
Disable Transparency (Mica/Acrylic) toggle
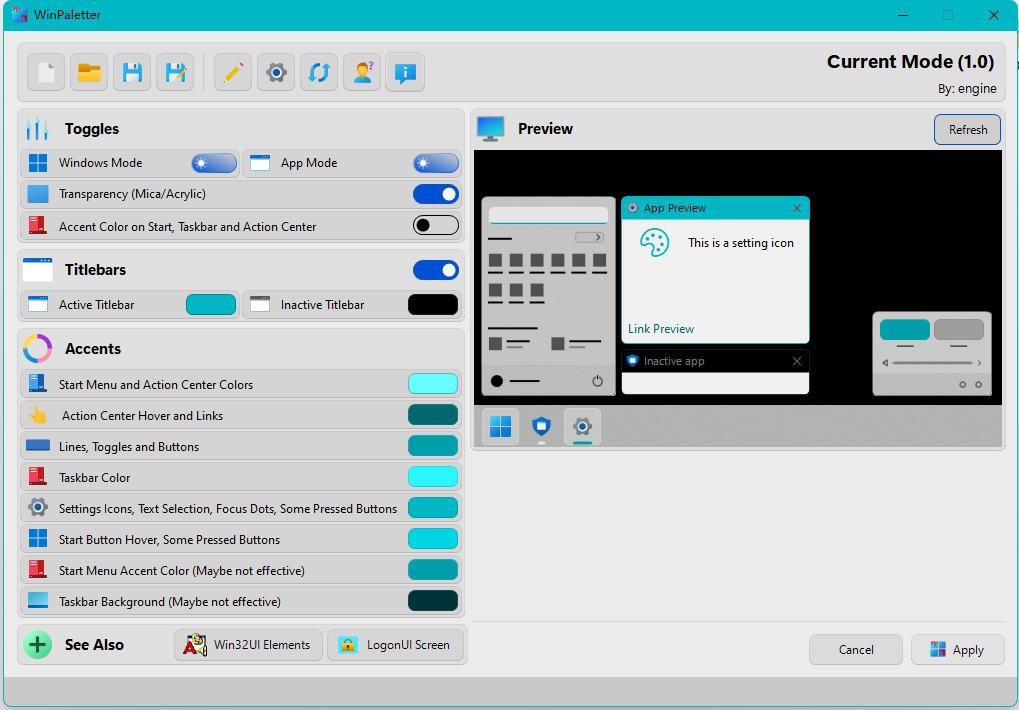click(436, 194)
